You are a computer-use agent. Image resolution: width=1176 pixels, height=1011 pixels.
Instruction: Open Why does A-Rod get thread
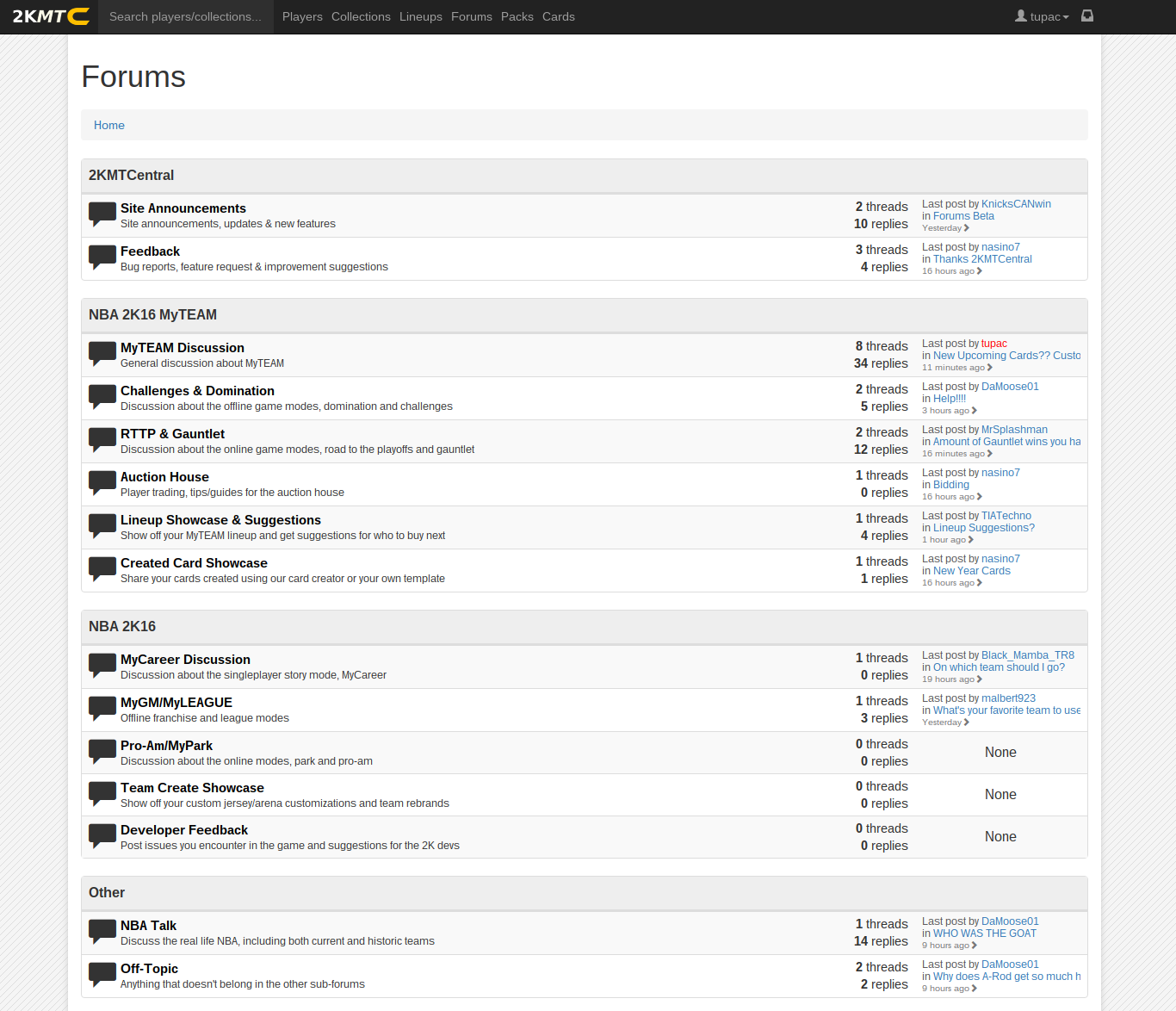click(1006, 977)
